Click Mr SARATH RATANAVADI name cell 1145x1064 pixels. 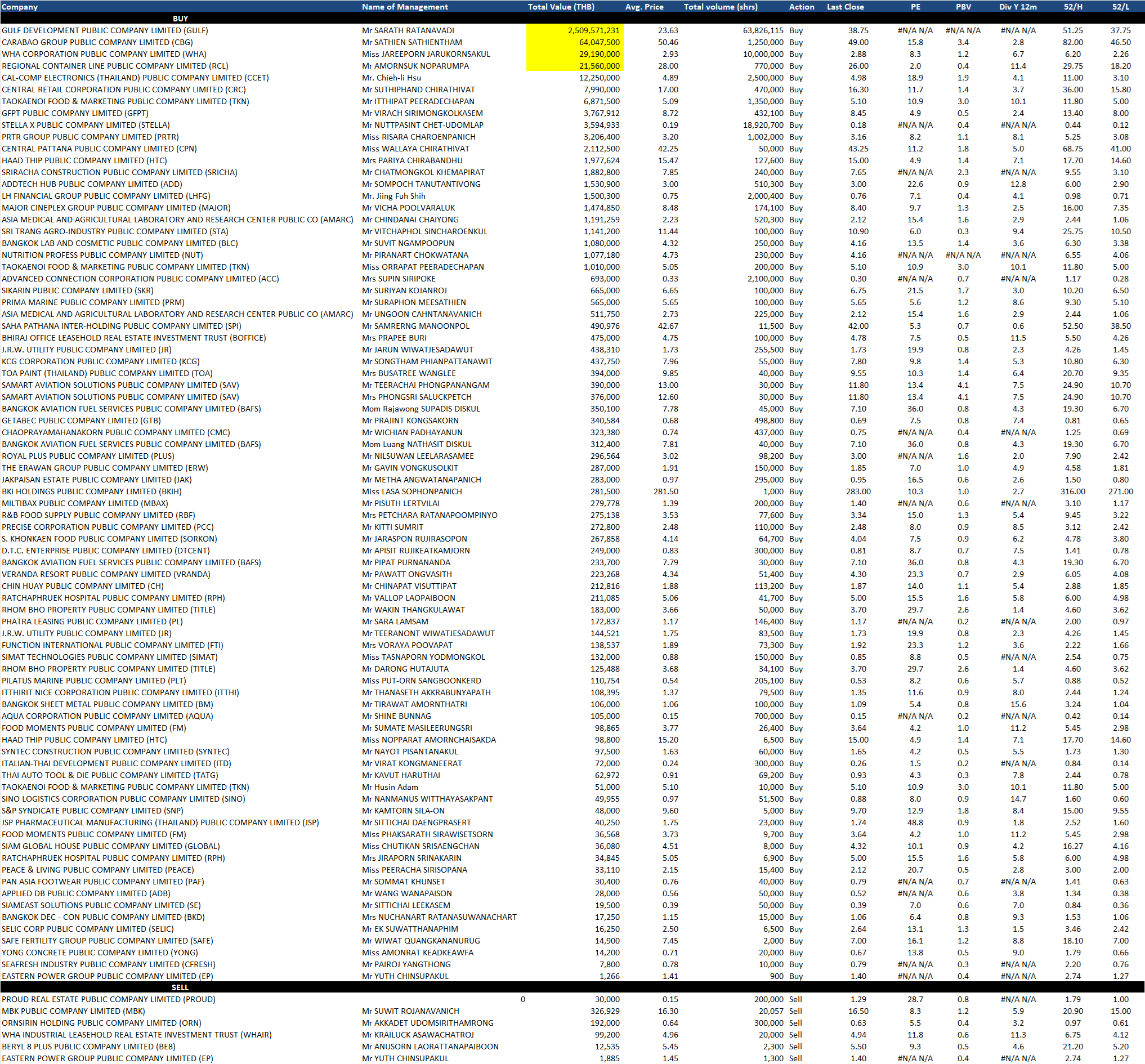tap(408, 30)
